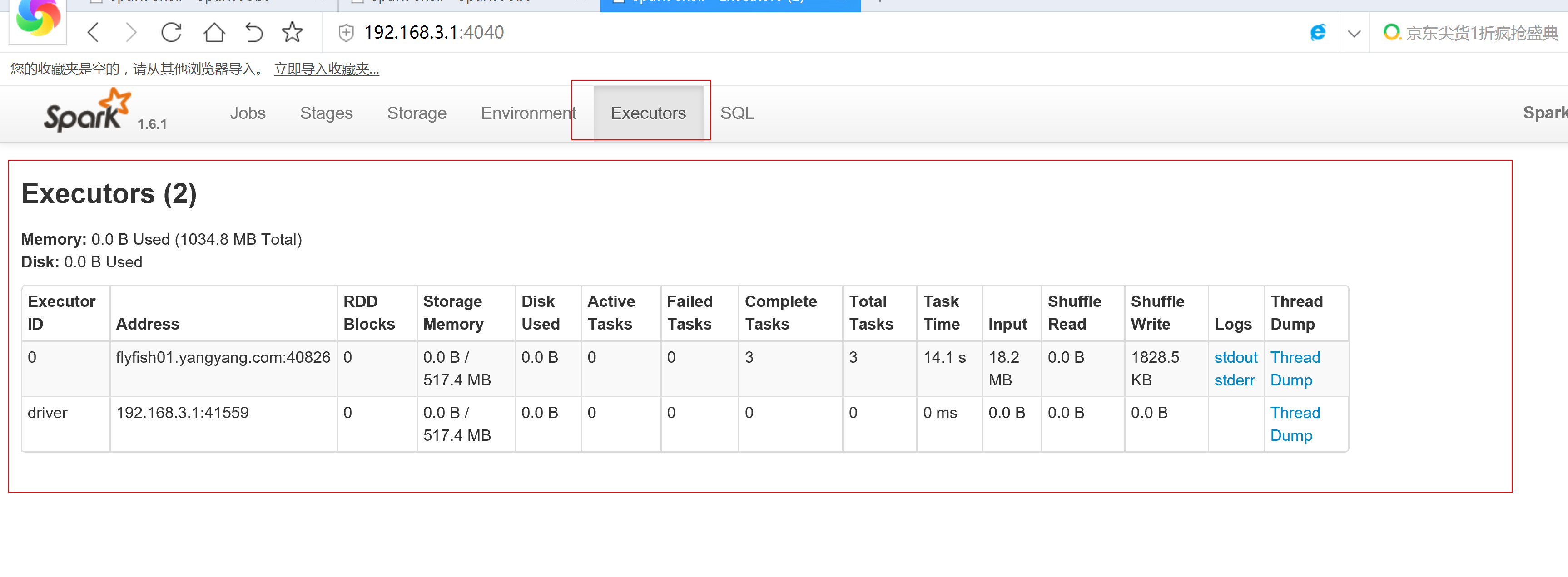1568x577 pixels.
Task: Open the Jobs tab
Action: pos(247,113)
